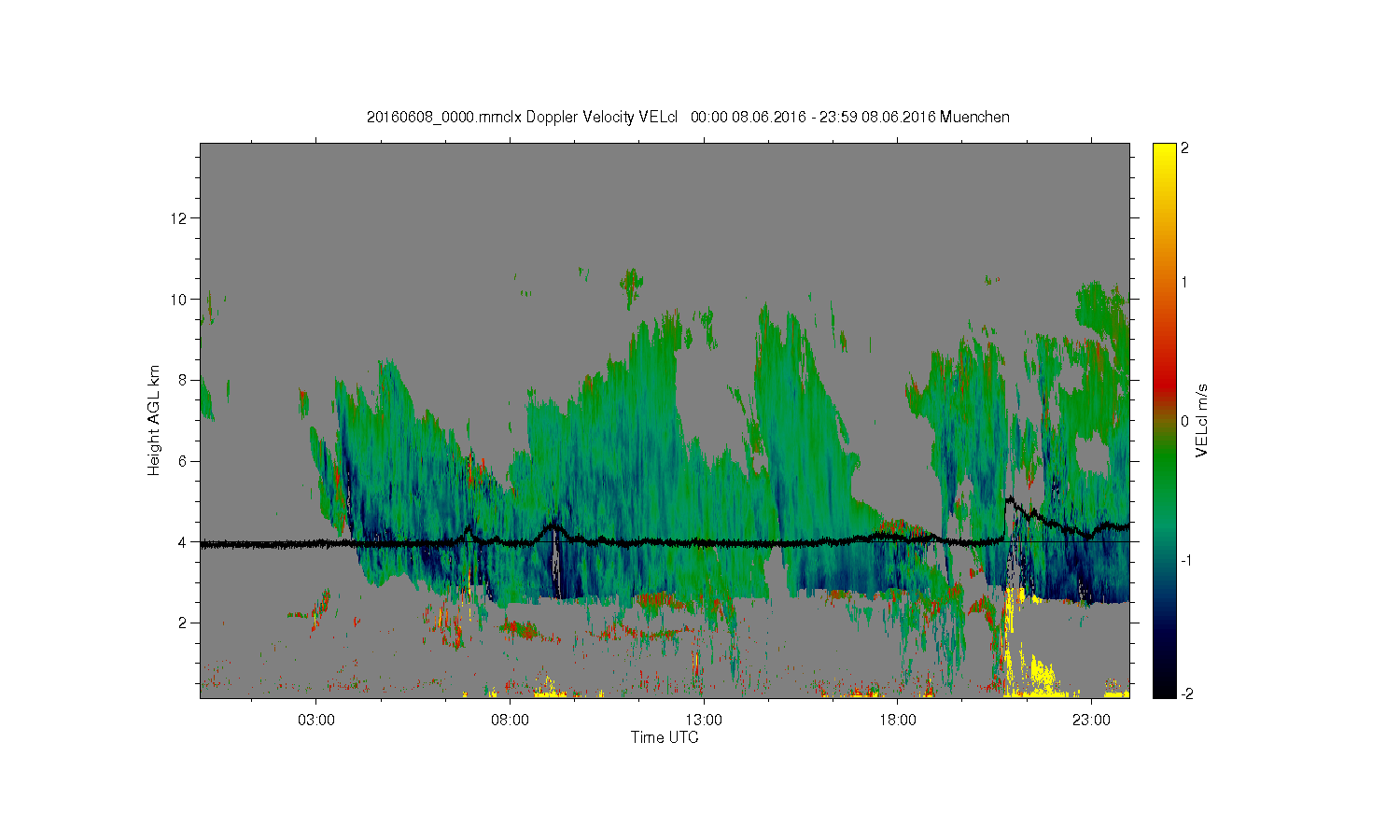Click the height tick label 4
Viewport: 1400px width, 840px height.
pyautogui.click(x=182, y=541)
